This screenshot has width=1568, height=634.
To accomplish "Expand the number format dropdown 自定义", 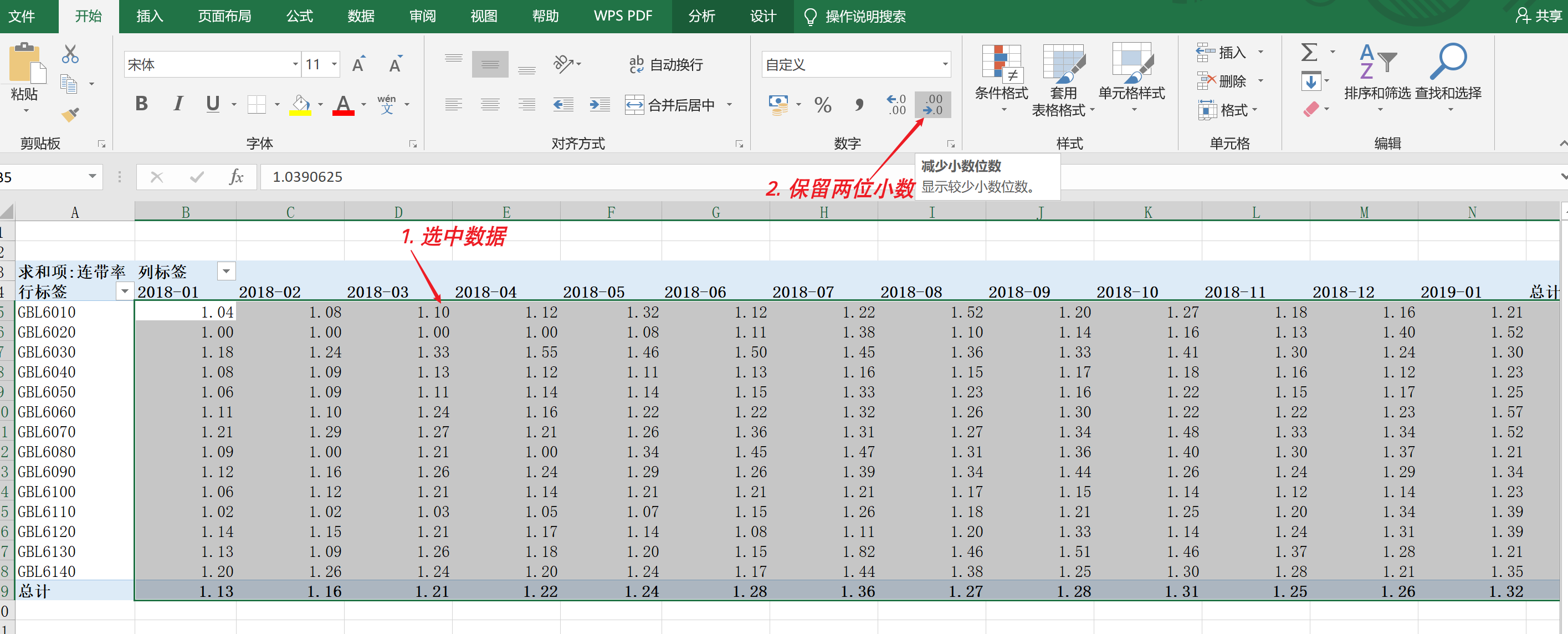I will pos(944,64).
